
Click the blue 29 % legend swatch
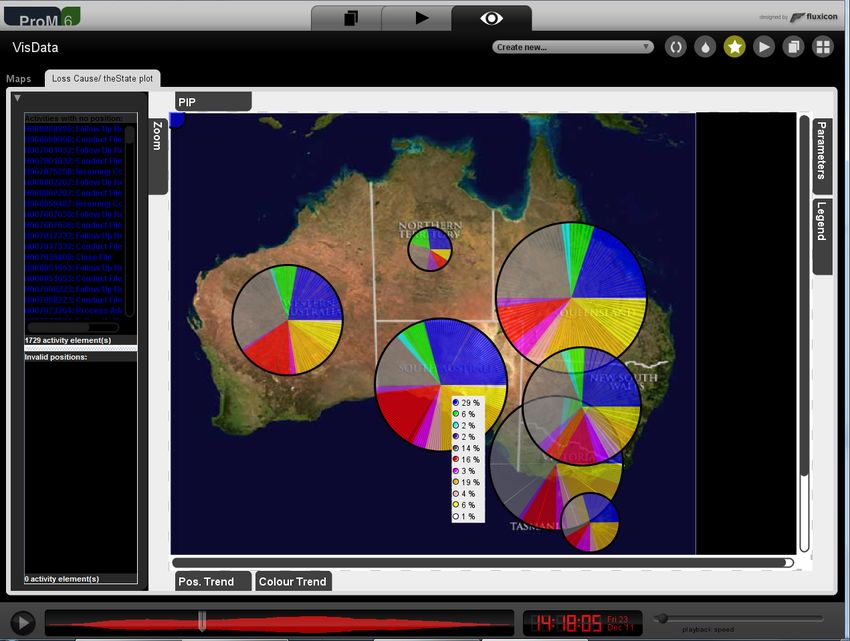(x=456, y=403)
